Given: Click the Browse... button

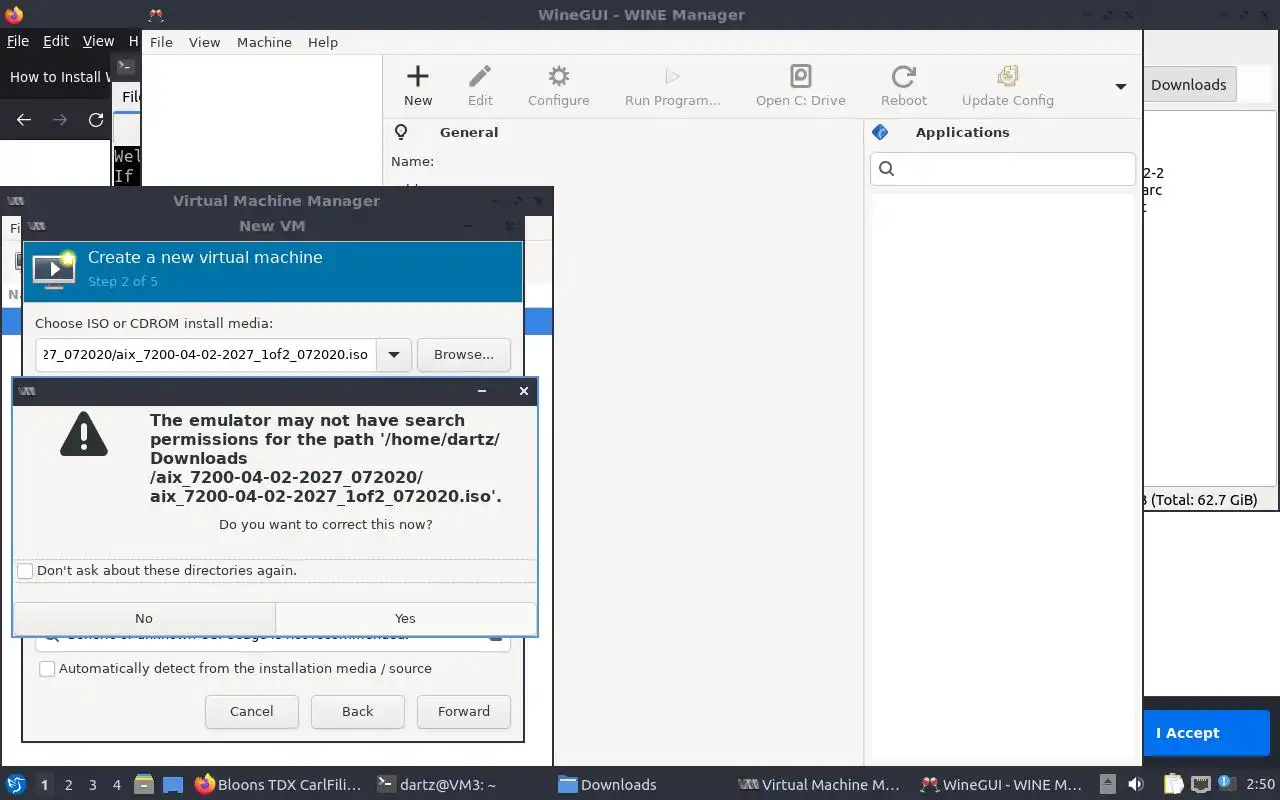Looking at the screenshot, I should 464,354.
